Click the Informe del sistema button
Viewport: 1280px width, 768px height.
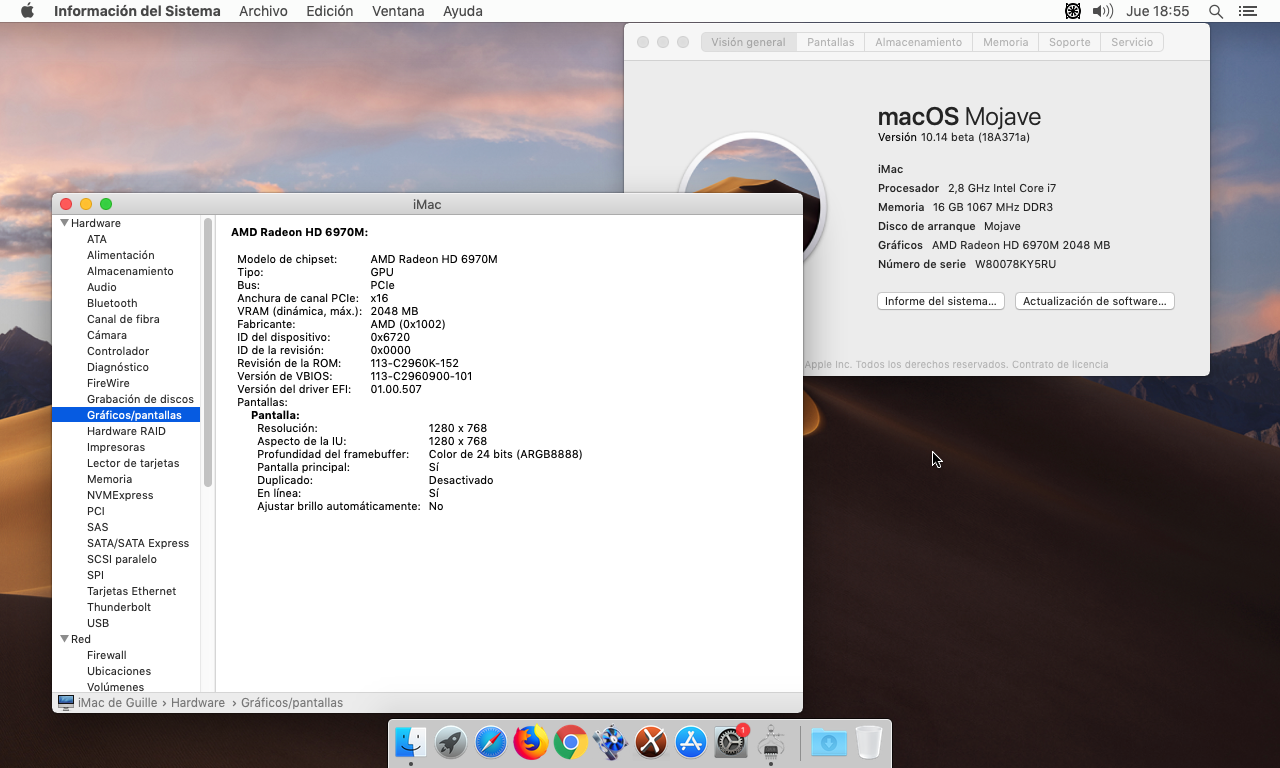click(941, 301)
